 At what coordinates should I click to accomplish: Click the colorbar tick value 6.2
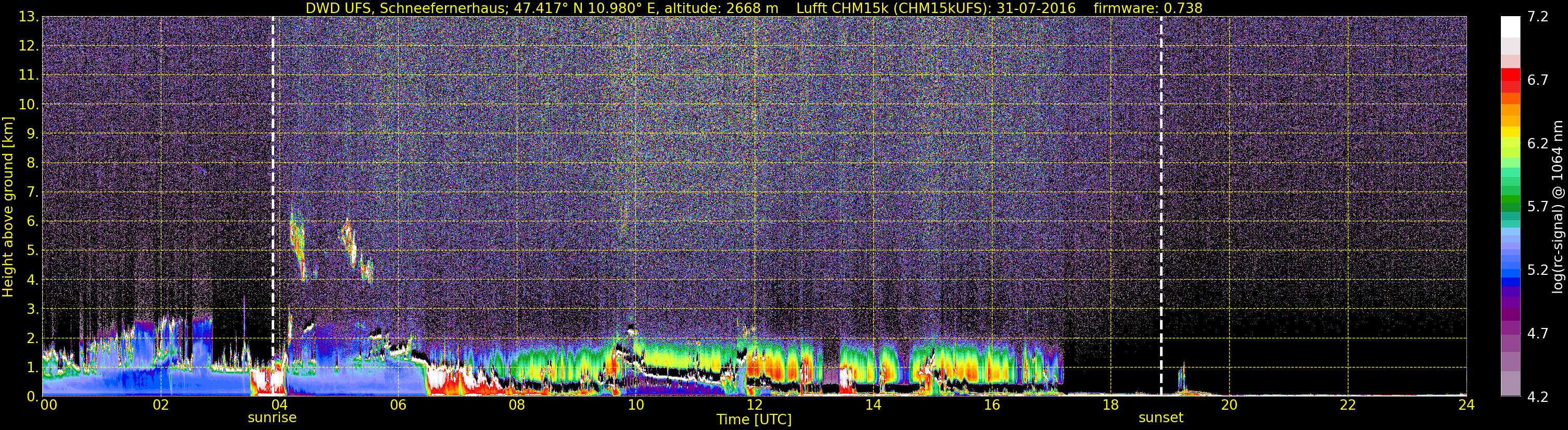(x=1538, y=143)
